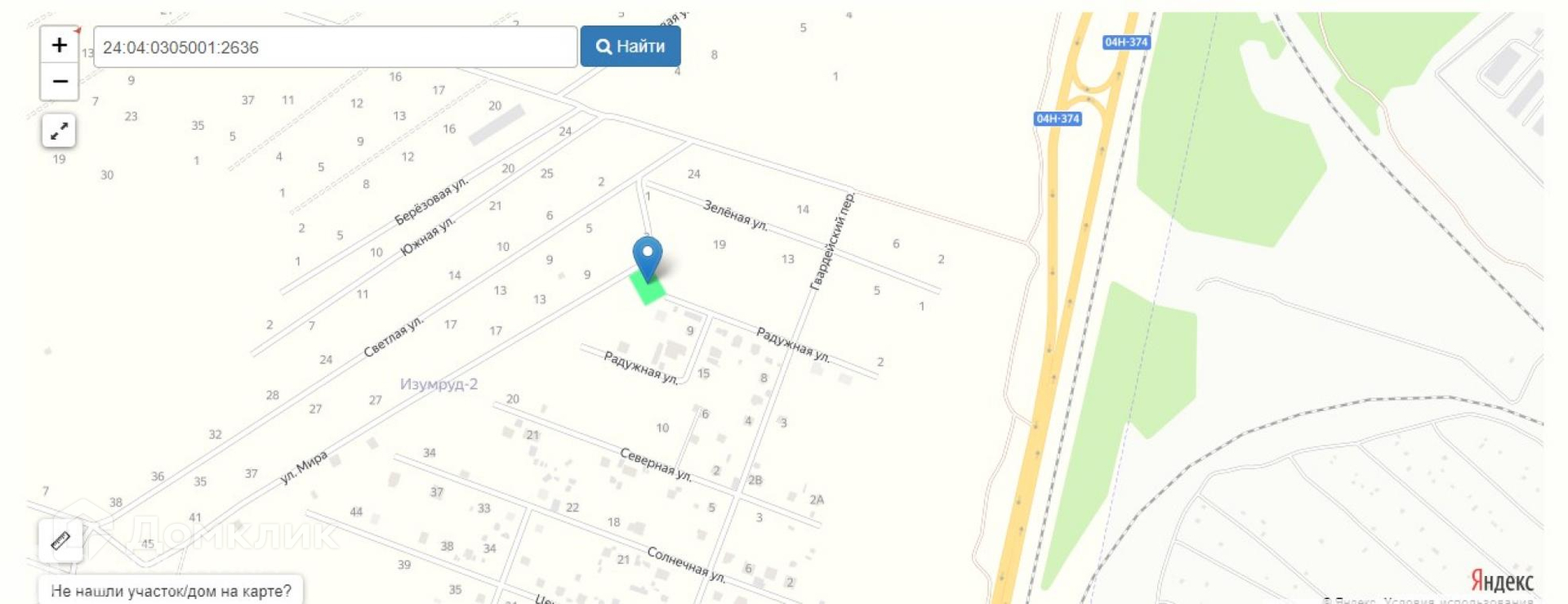Select the green highlighted land parcel

click(x=648, y=288)
